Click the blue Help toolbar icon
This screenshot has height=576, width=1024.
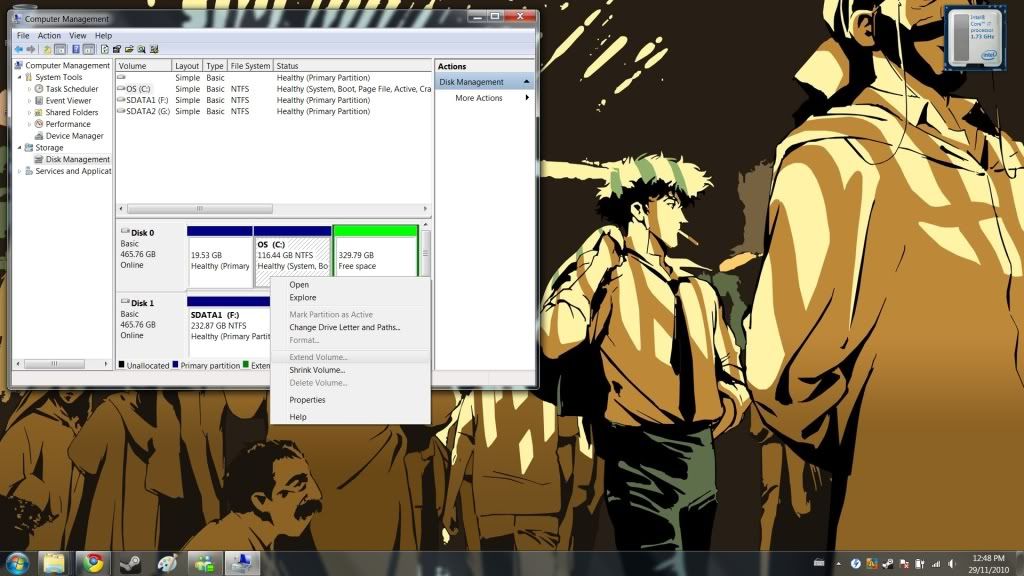[x=76, y=50]
